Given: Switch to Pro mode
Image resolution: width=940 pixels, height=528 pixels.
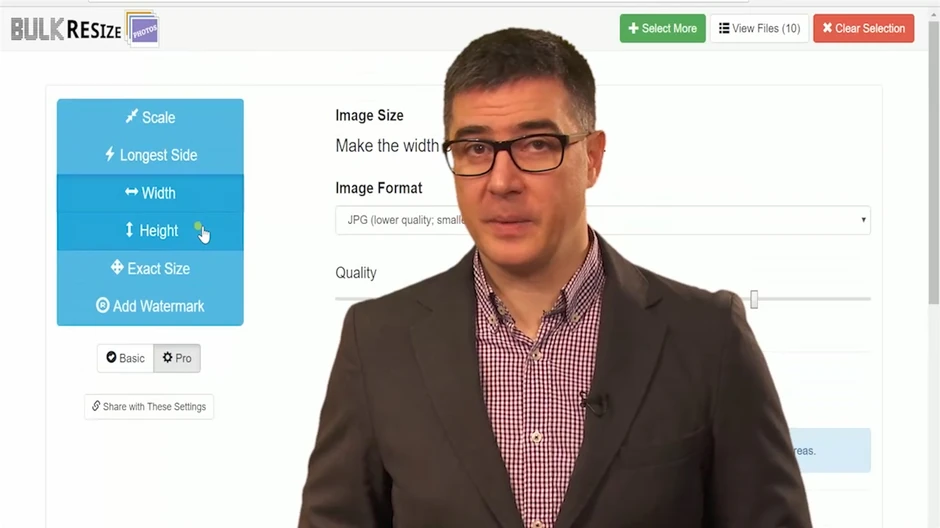Looking at the screenshot, I should tap(177, 358).
